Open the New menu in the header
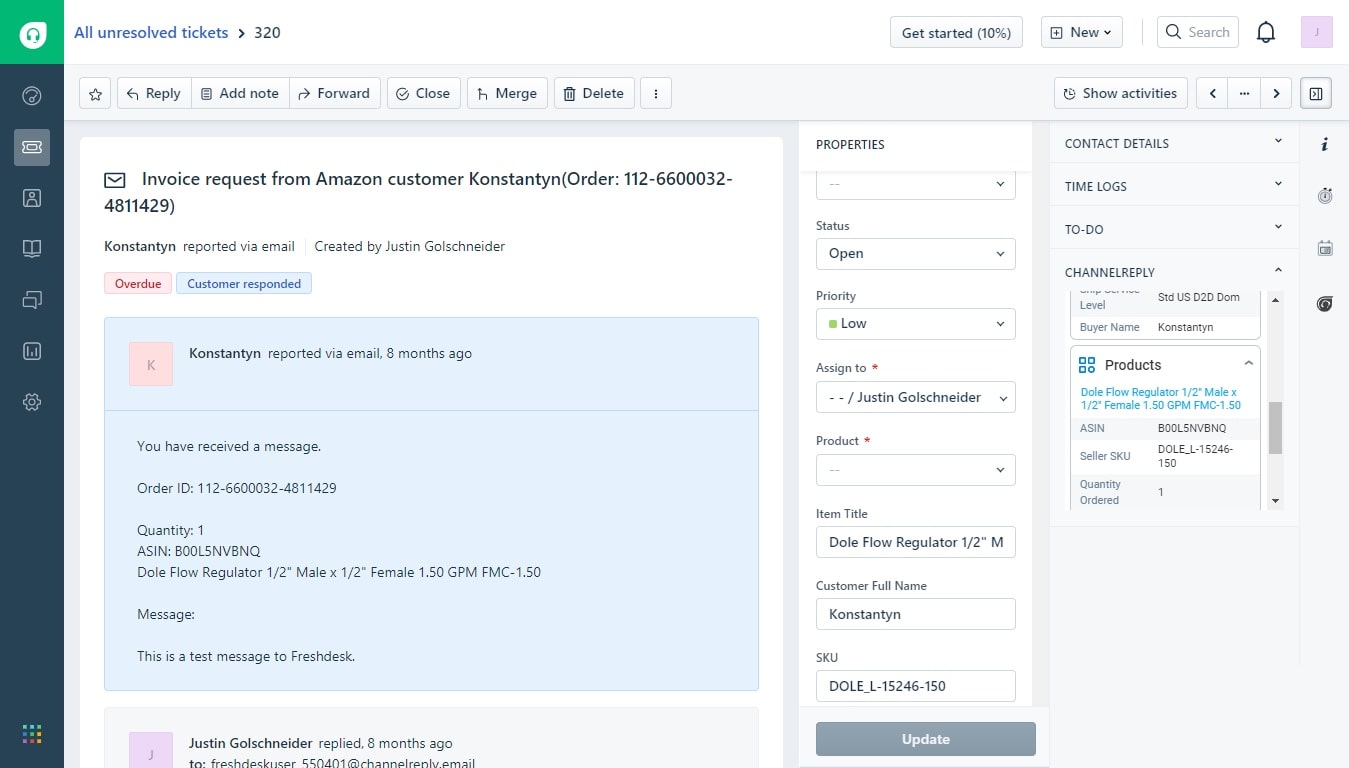 [1081, 31]
